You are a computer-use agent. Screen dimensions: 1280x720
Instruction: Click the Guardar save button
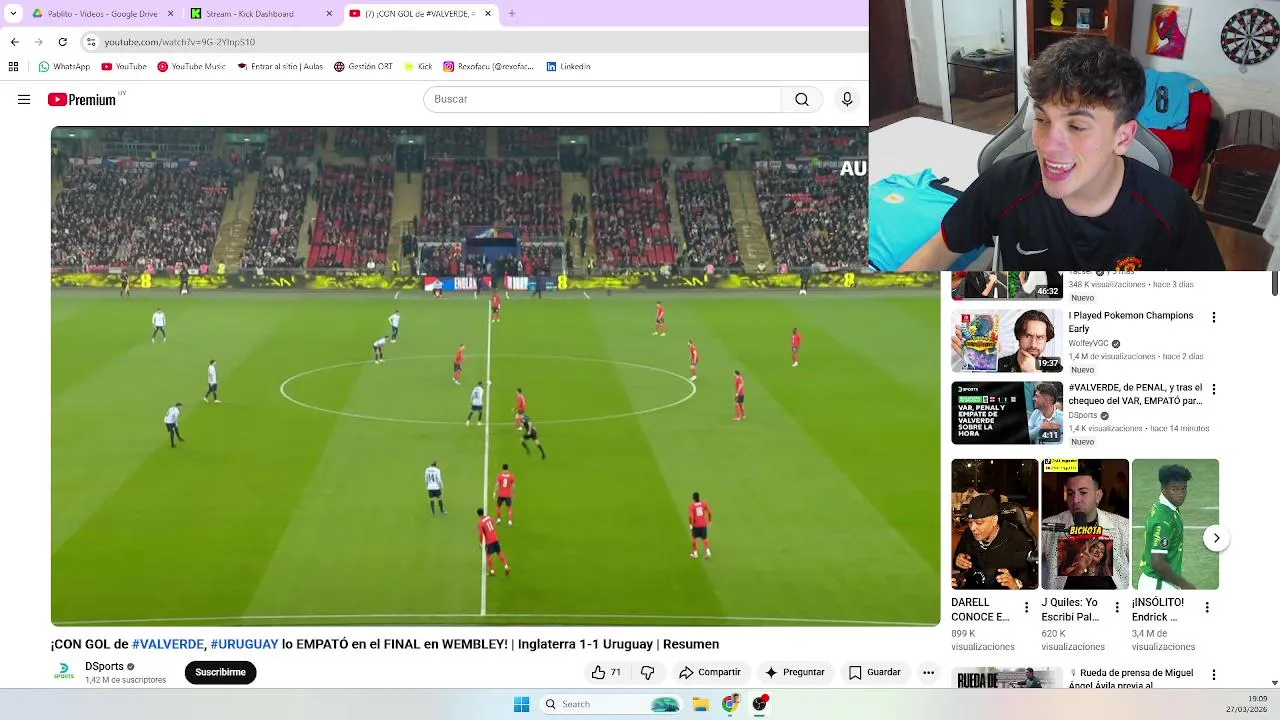[875, 673]
